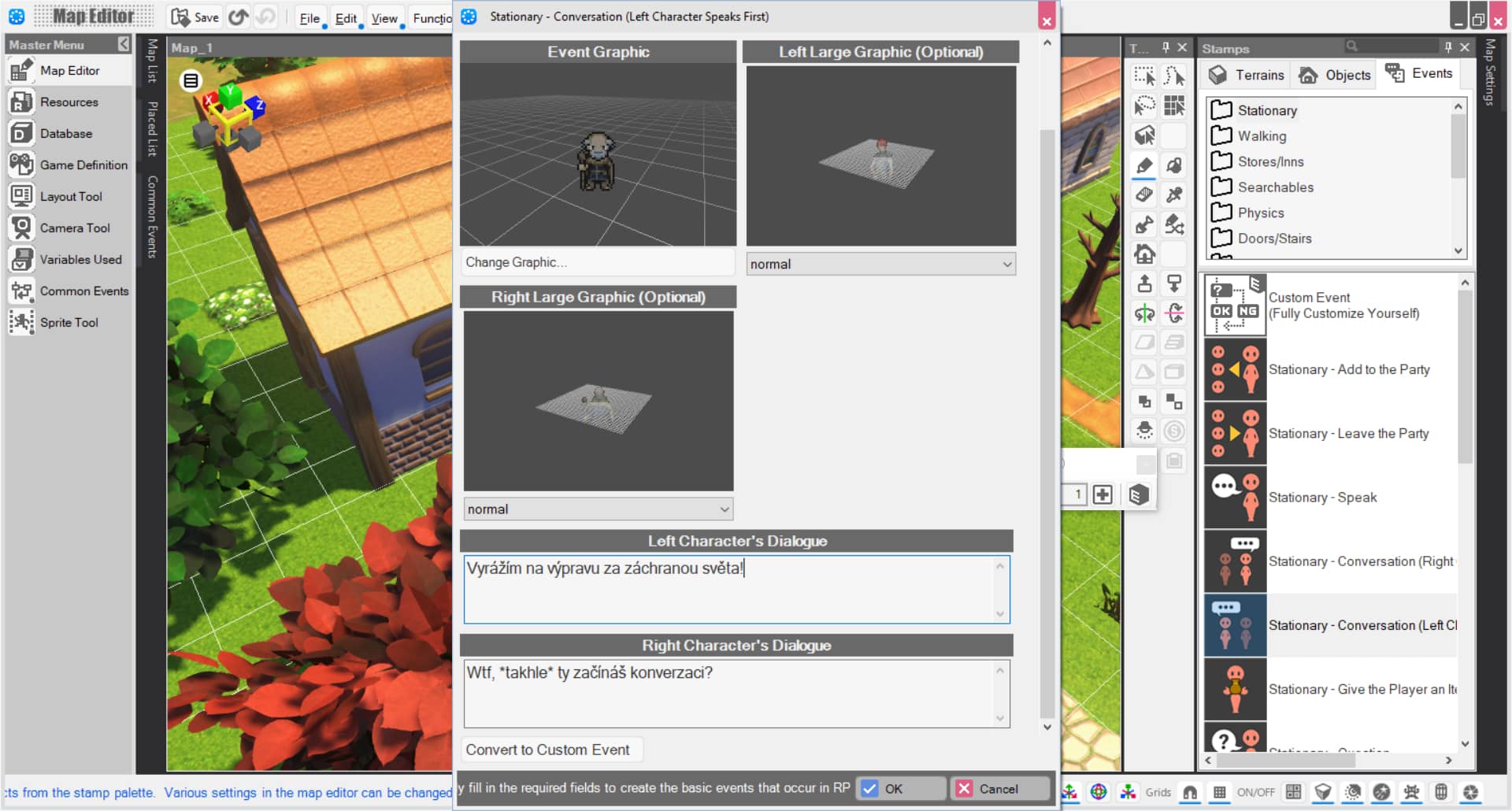The width and height of the screenshot is (1512, 811).
Task: Open the Layout Tool
Action: pos(69,197)
